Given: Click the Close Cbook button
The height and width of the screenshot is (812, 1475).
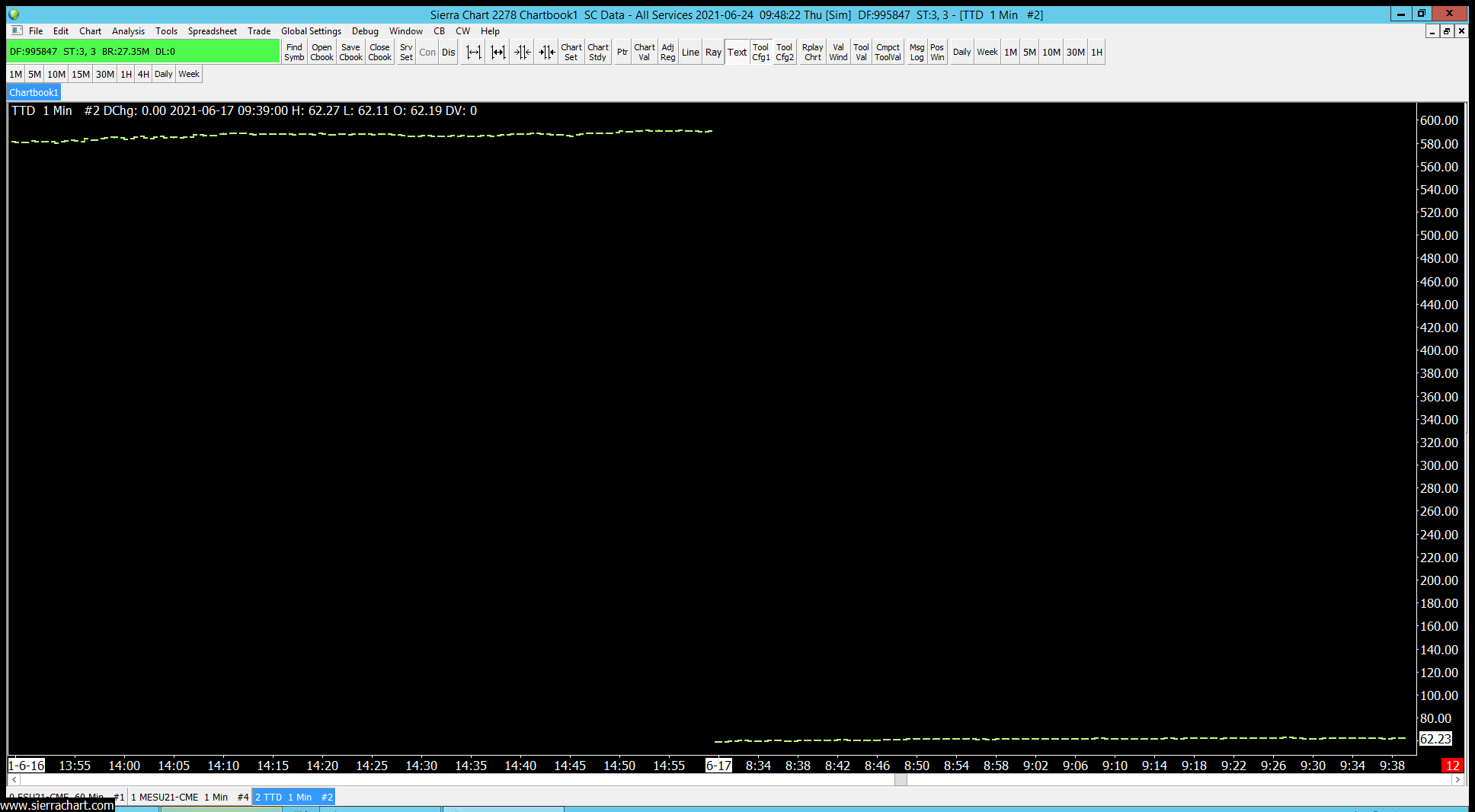Looking at the screenshot, I should [x=379, y=52].
